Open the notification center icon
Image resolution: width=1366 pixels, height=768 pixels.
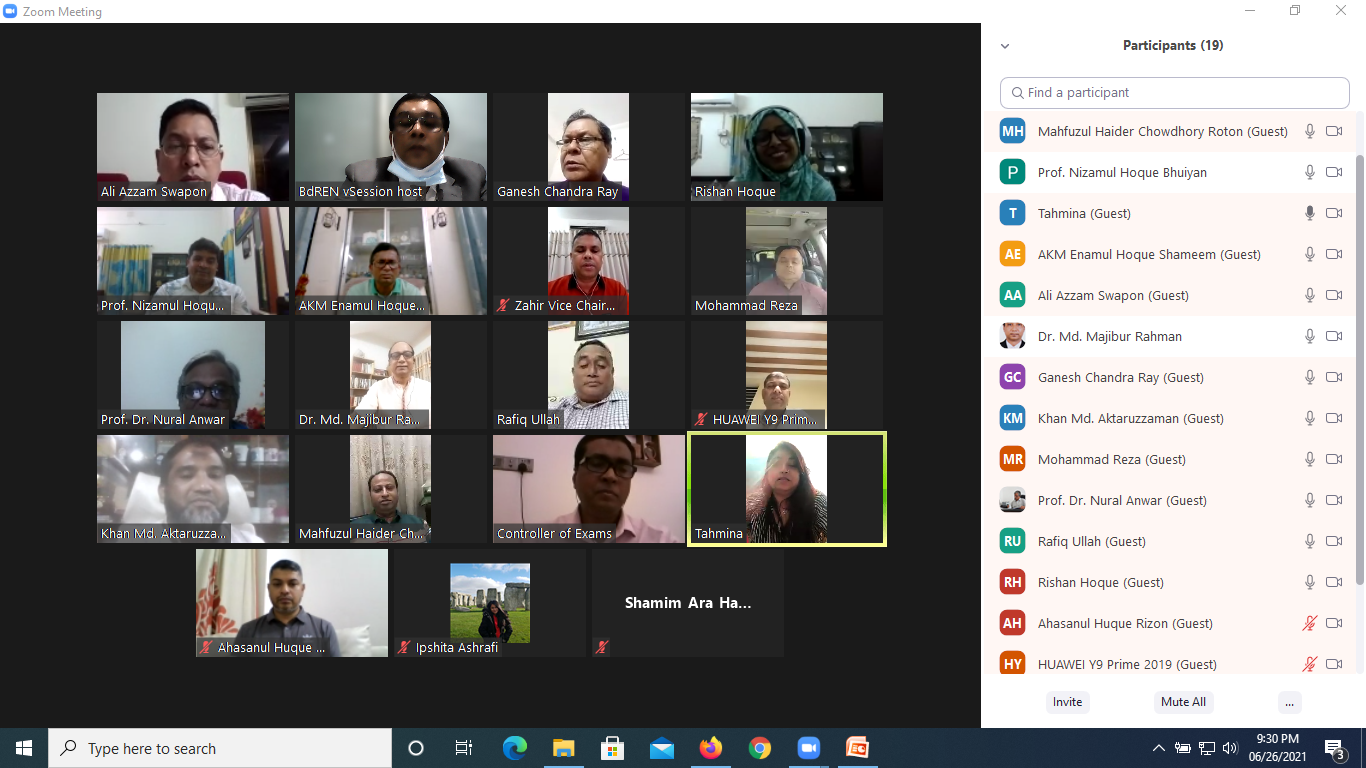[x=1334, y=748]
